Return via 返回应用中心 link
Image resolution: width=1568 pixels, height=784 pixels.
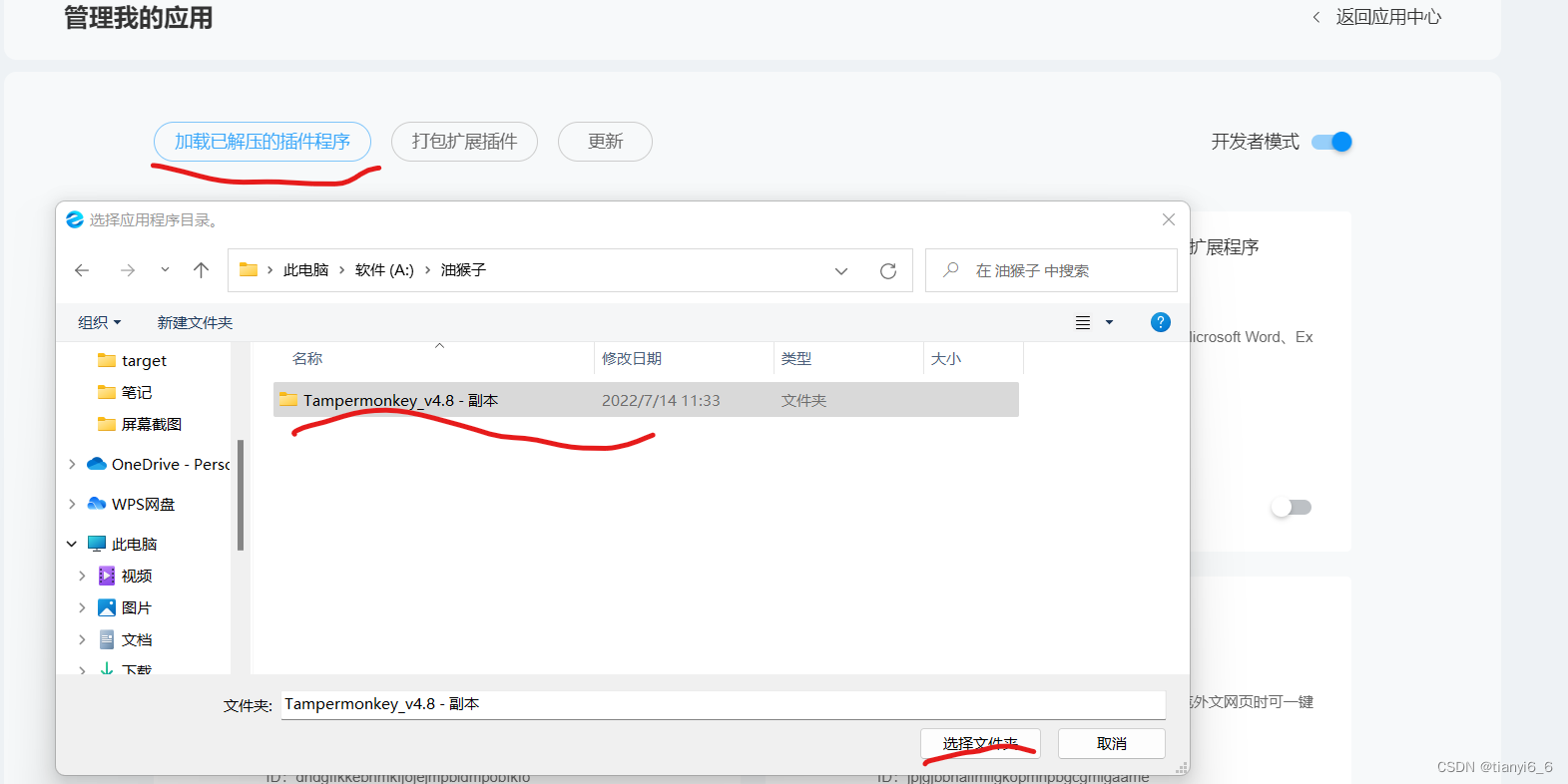(x=1377, y=17)
